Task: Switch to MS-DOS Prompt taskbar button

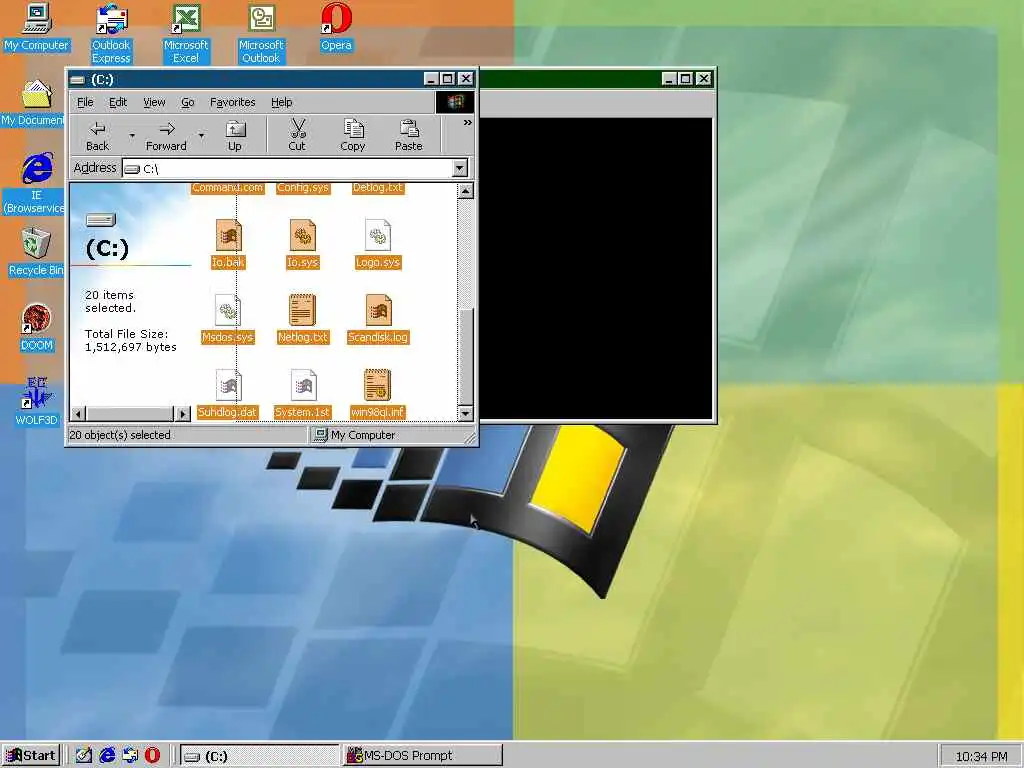Action: point(423,756)
